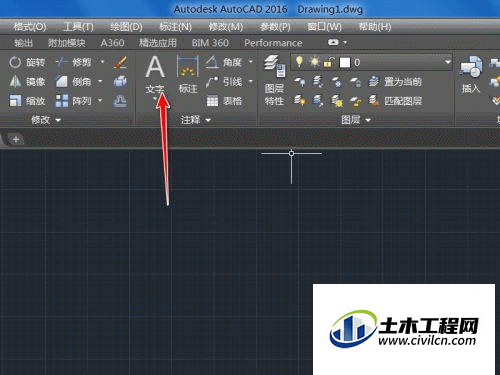Click the Offset icon in Modify panel

point(120,101)
